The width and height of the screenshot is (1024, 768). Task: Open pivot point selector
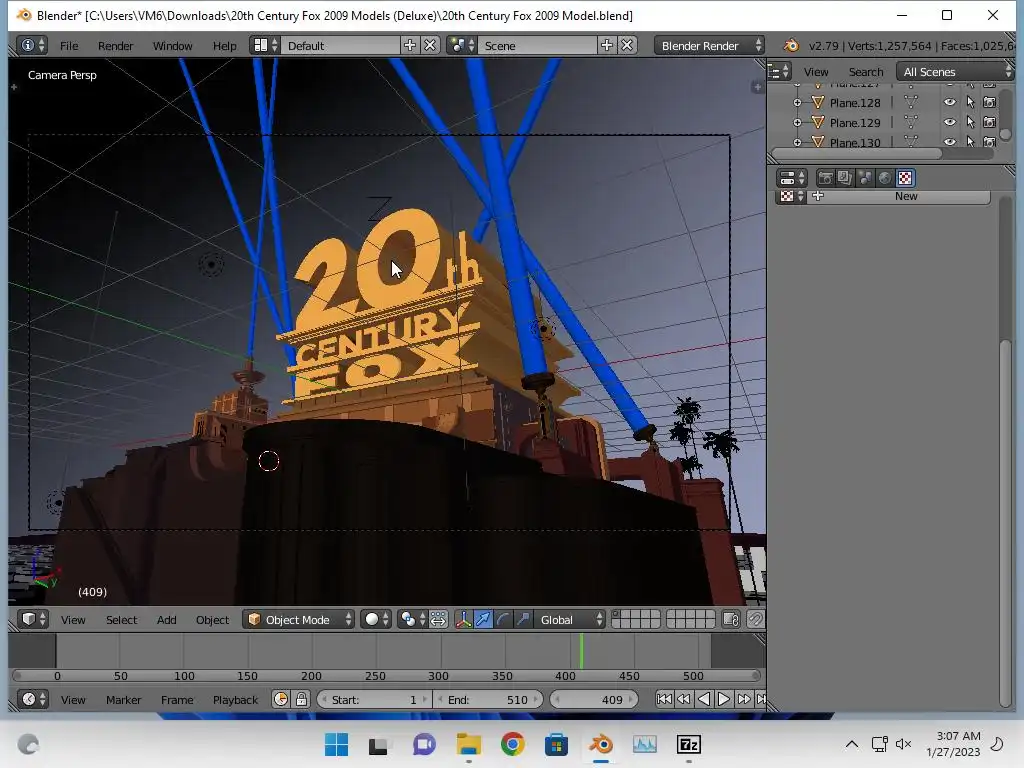[x=413, y=619]
